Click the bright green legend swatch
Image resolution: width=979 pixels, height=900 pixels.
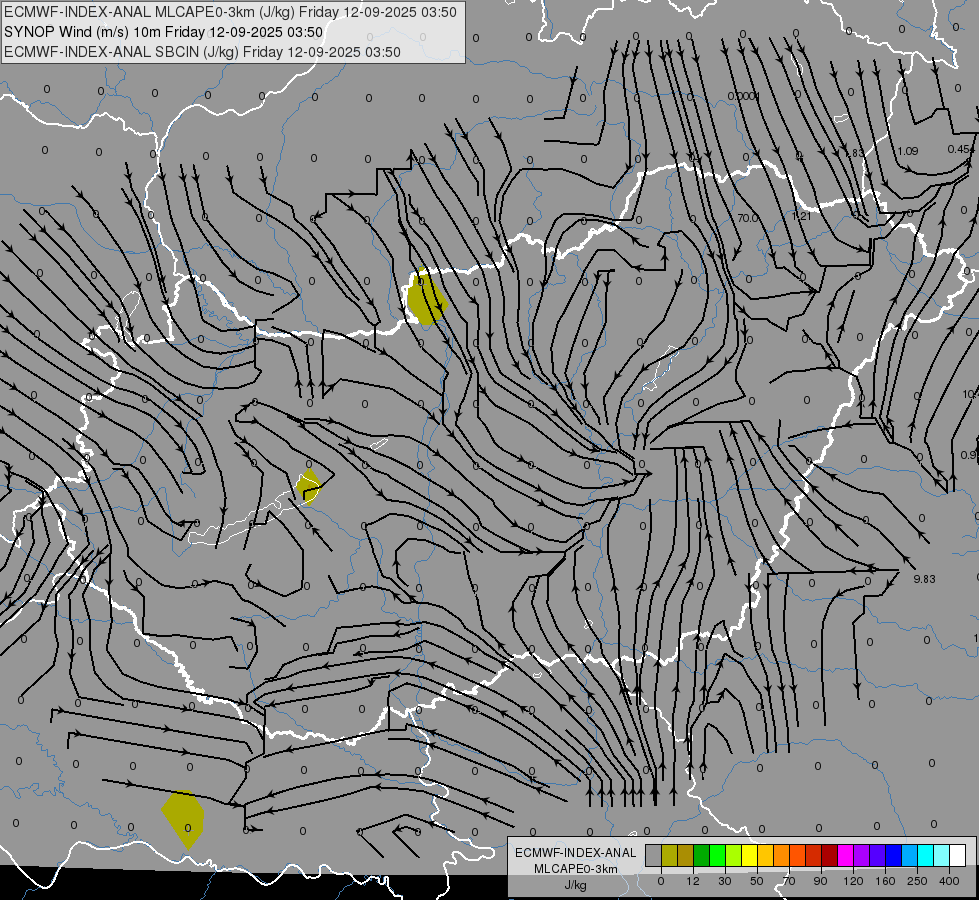[717, 855]
